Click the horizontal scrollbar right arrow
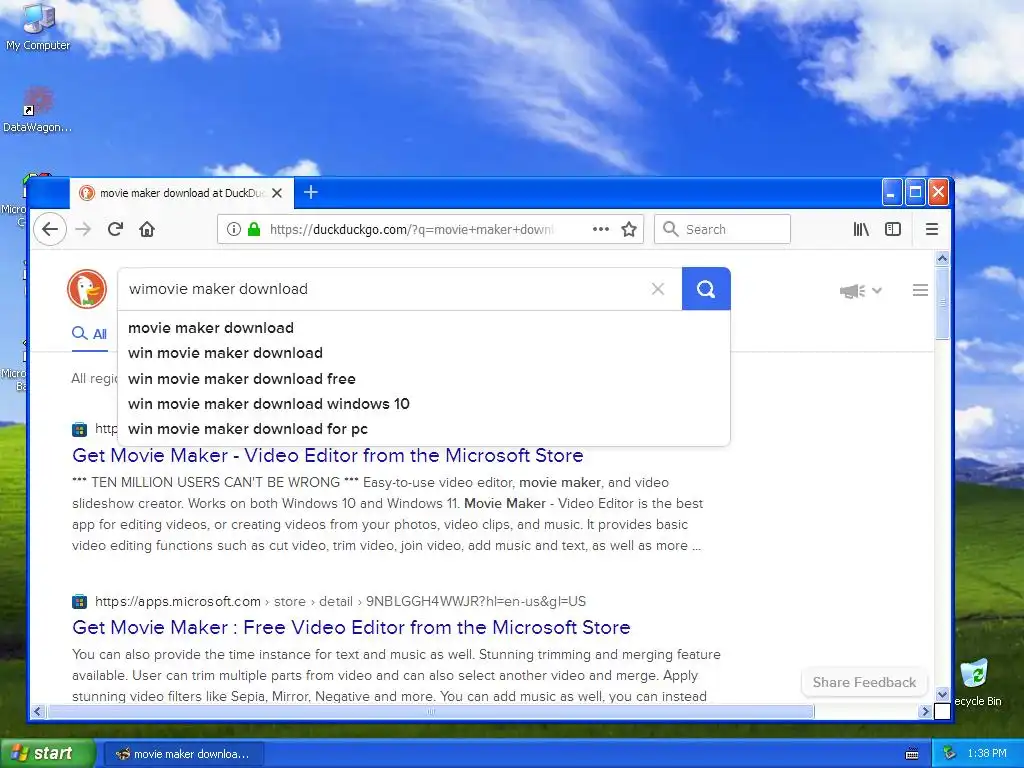Image resolution: width=1024 pixels, height=768 pixels. [x=925, y=711]
